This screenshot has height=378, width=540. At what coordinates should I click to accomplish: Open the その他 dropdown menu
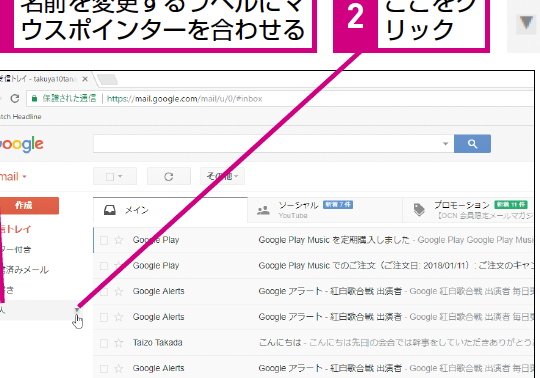tap(222, 177)
